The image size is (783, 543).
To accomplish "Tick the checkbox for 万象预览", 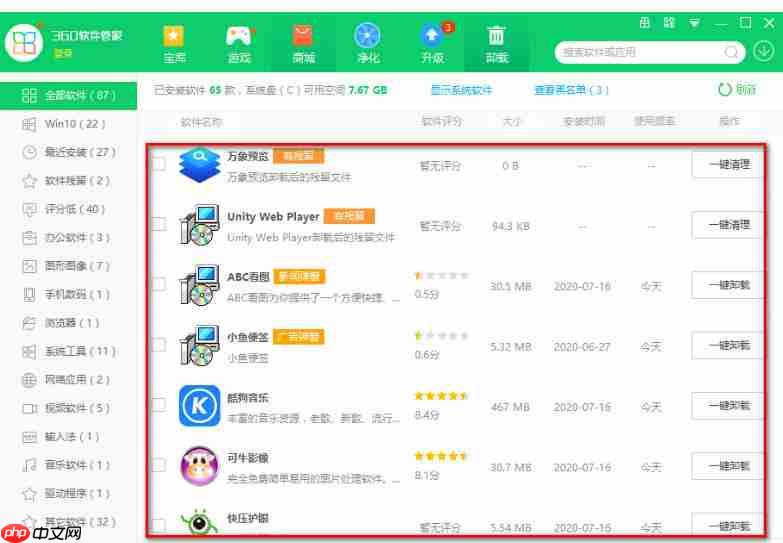I will click(x=159, y=164).
